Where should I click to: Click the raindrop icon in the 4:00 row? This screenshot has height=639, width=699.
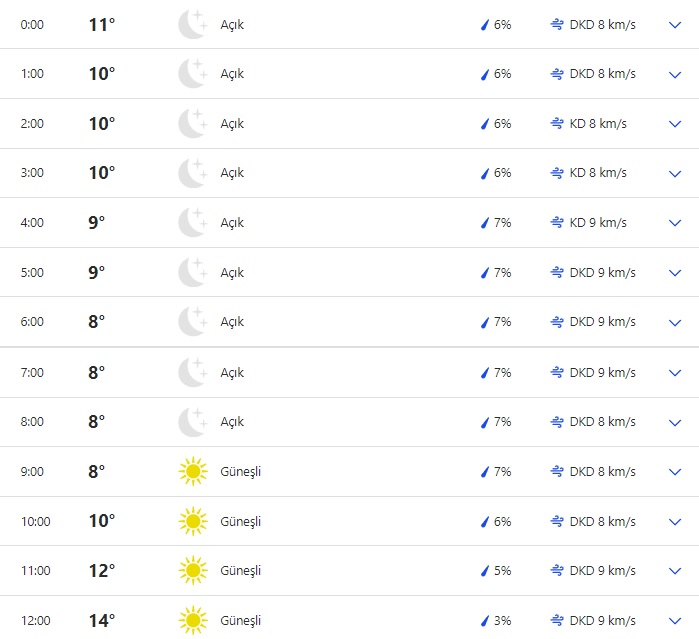[x=485, y=223]
